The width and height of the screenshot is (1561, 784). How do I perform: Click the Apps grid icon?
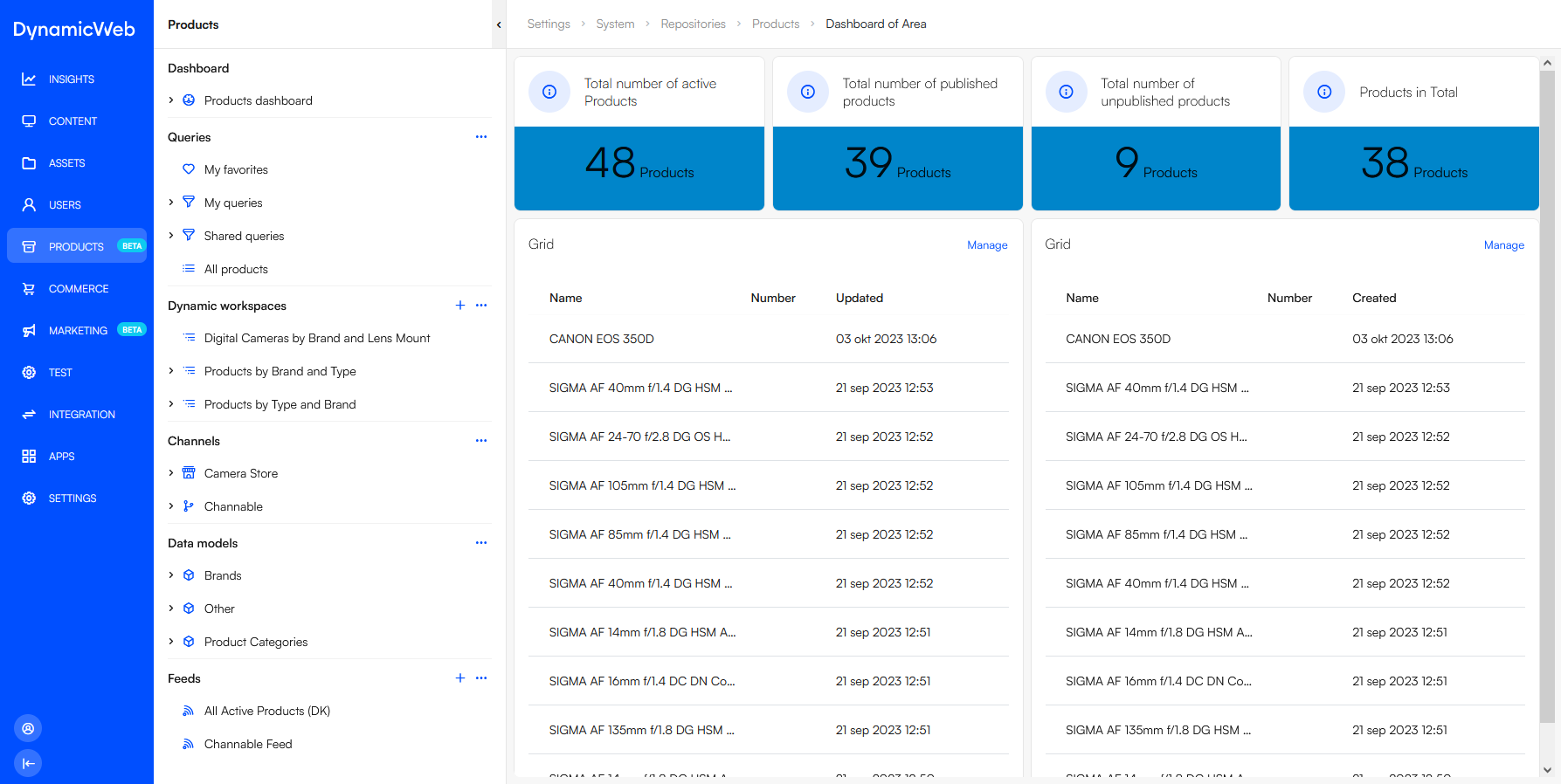(29, 457)
